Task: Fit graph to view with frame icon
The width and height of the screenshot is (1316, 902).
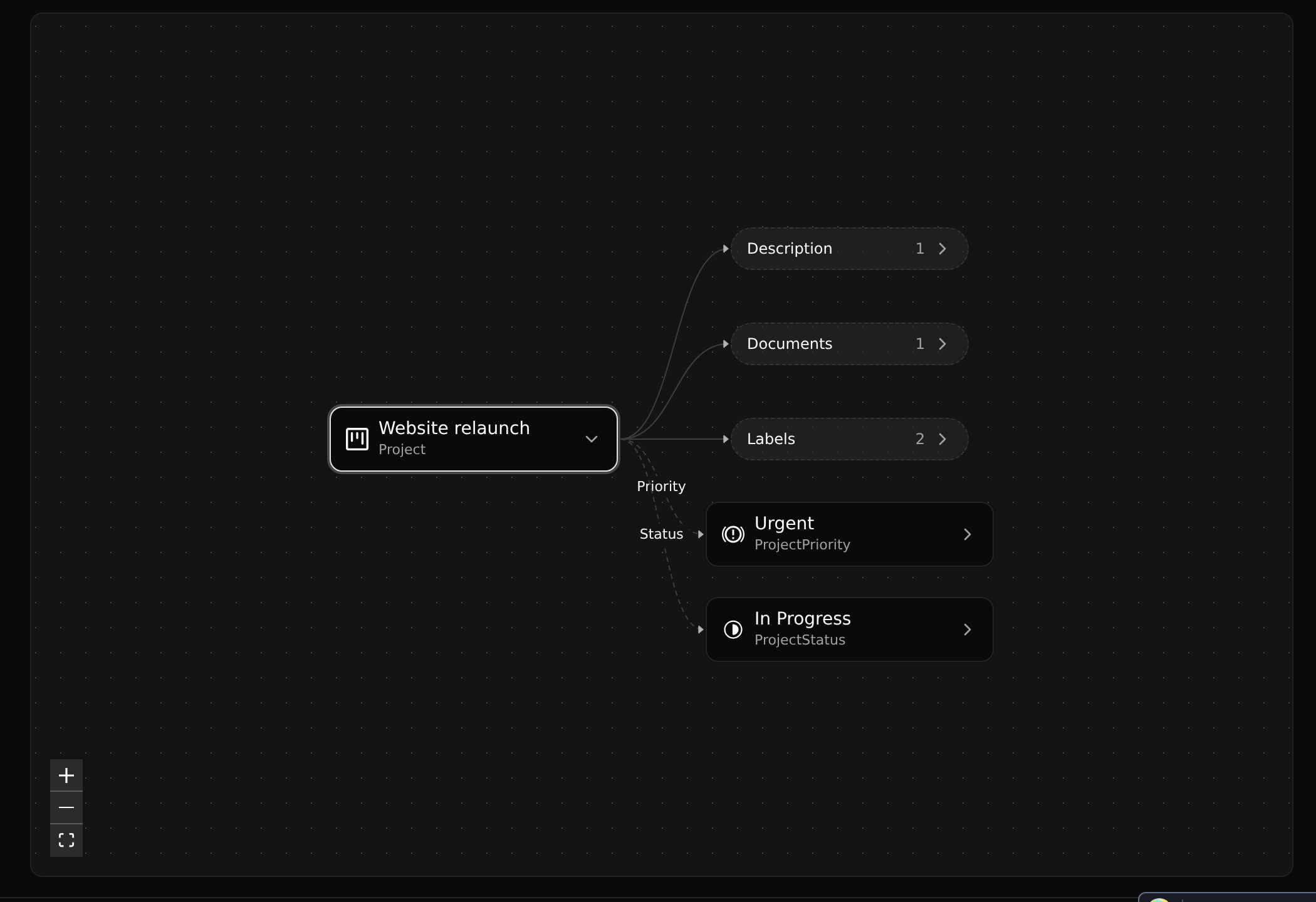Action: [x=66, y=840]
